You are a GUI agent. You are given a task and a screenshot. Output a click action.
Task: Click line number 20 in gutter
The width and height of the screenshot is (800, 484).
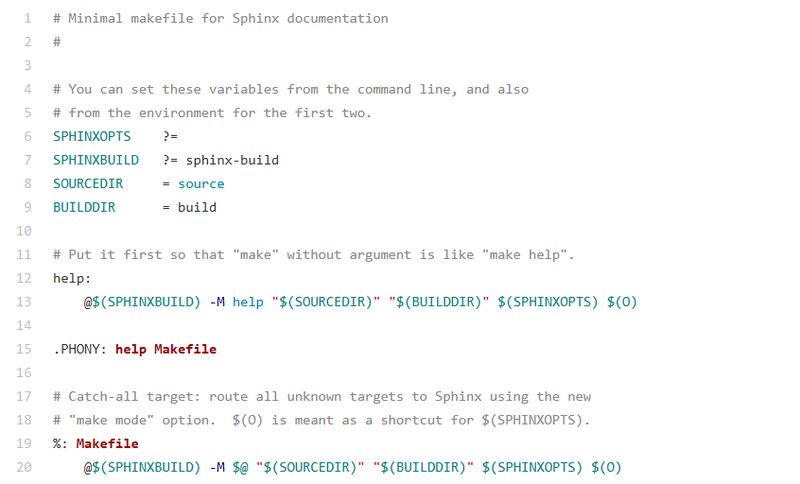point(24,467)
